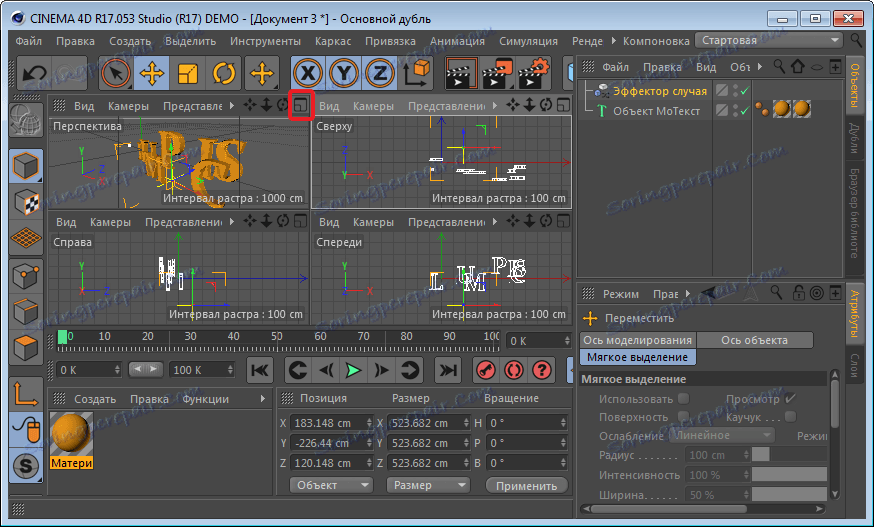
Task: Select Polygons mode in left sidebar
Action: pyautogui.click(x=26, y=347)
